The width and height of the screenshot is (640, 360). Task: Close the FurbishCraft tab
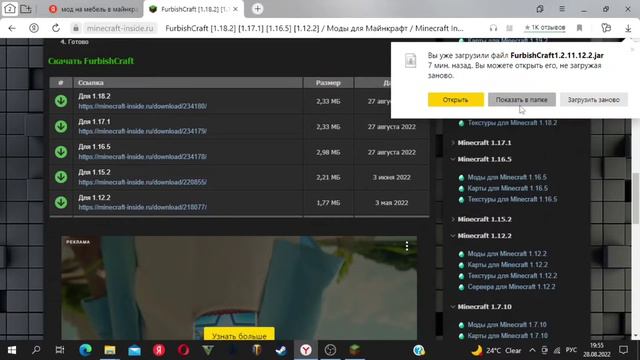coord(235,9)
